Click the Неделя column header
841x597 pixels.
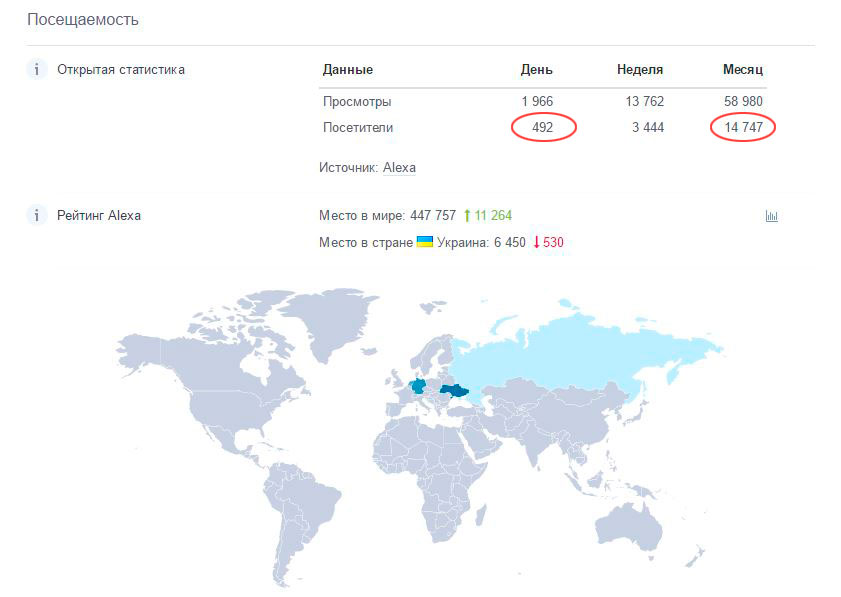pyautogui.click(x=640, y=70)
